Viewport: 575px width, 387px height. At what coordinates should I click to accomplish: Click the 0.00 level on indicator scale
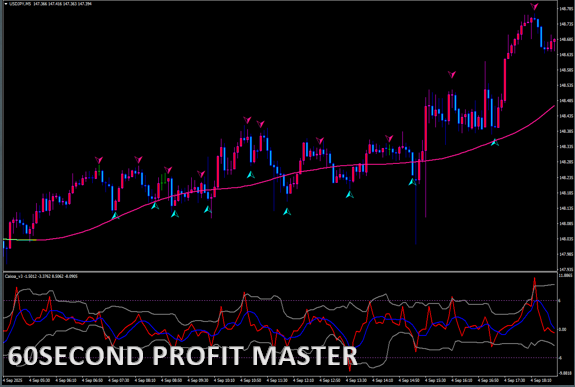coord(563,329)
